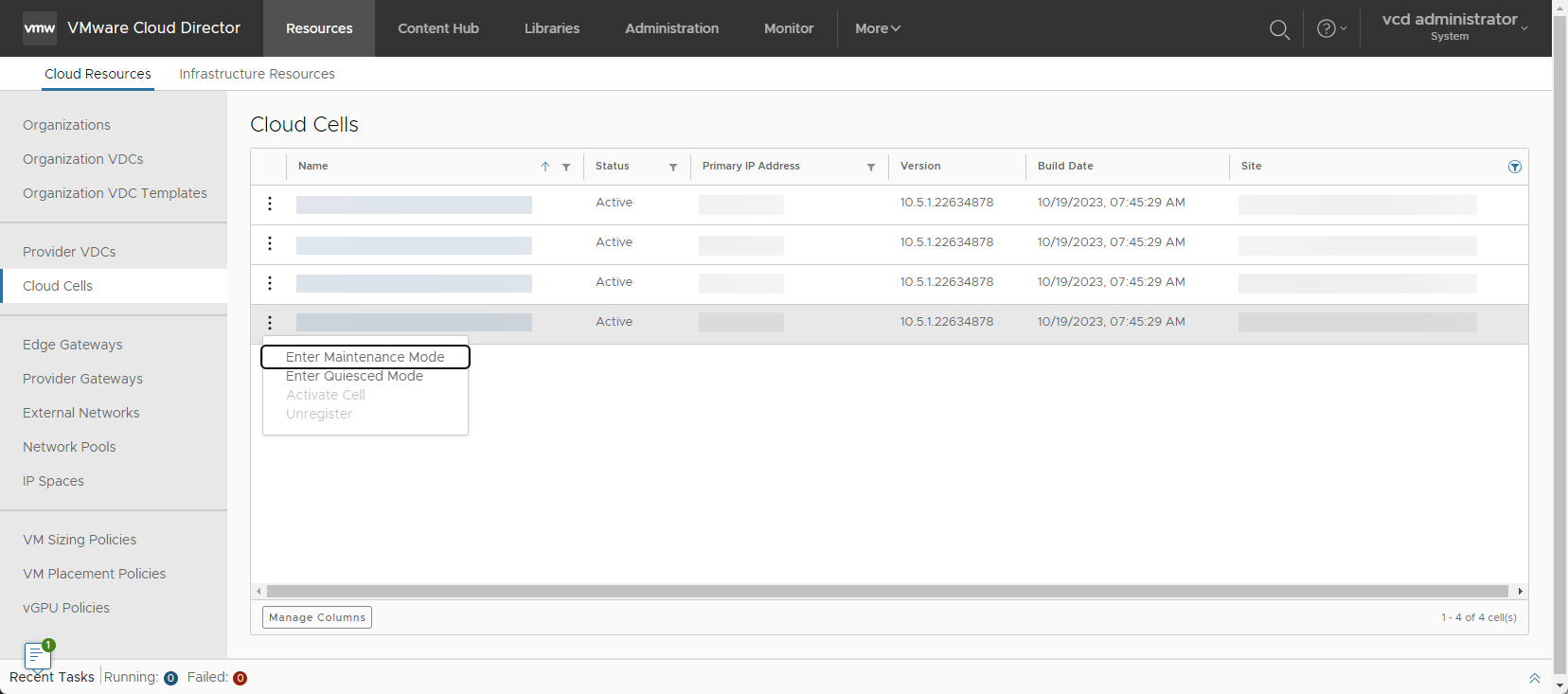
Task: Expand the vcd administrator user menu
Action: 1455,27
